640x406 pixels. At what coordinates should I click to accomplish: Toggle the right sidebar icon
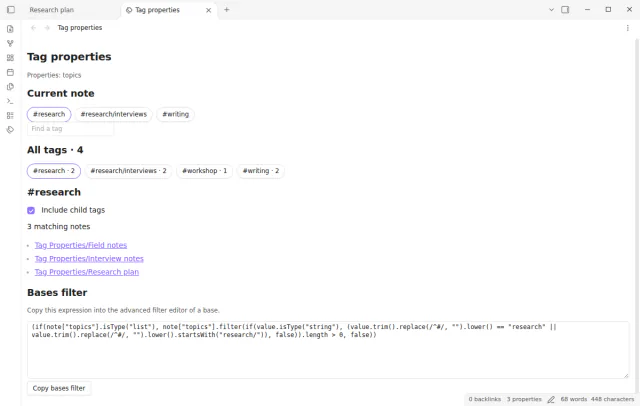565,10
